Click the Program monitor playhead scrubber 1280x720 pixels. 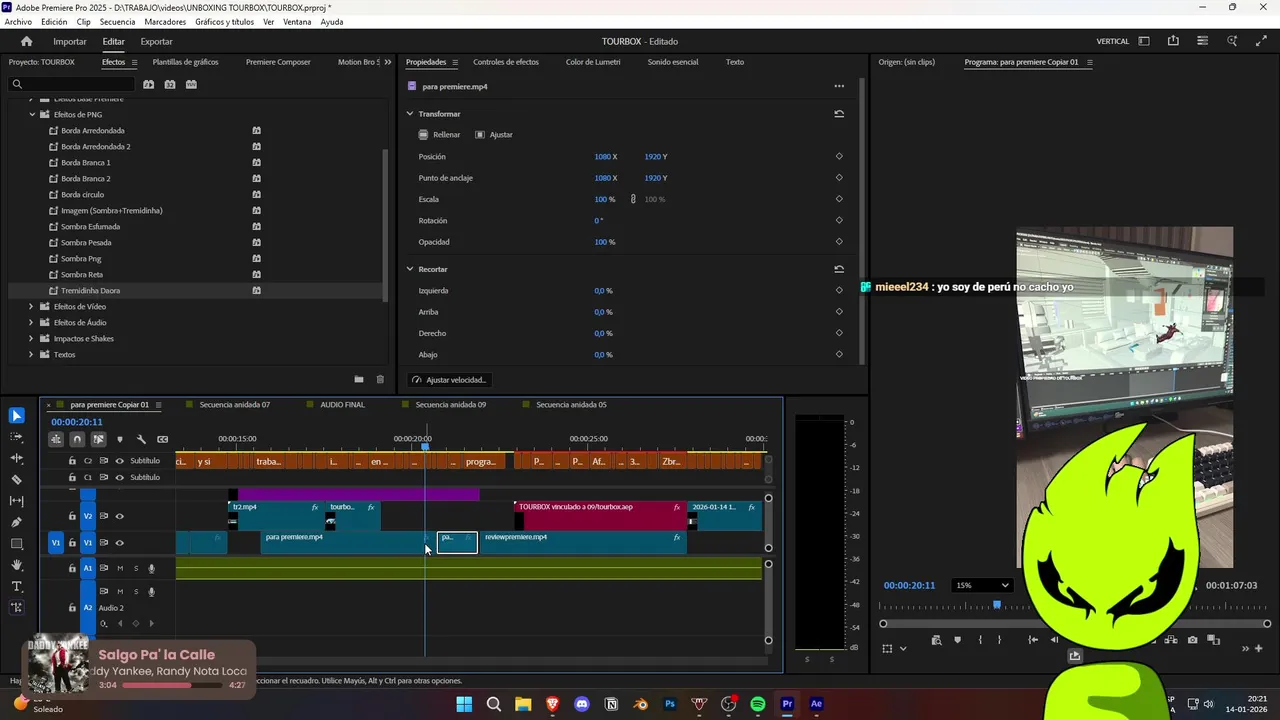click(x=996, y=605)
